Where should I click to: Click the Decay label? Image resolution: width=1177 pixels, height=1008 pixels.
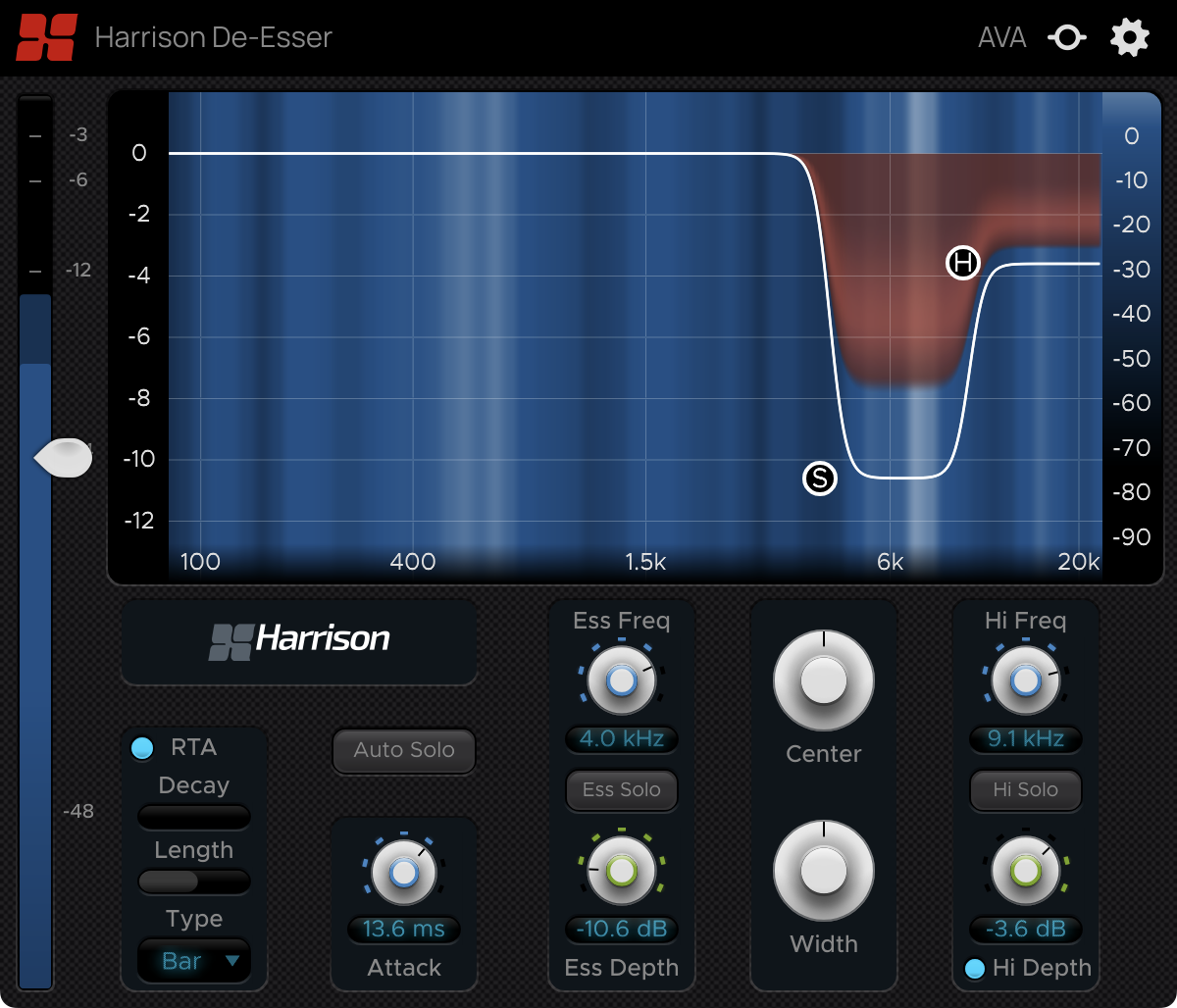(x=194, y=786)
